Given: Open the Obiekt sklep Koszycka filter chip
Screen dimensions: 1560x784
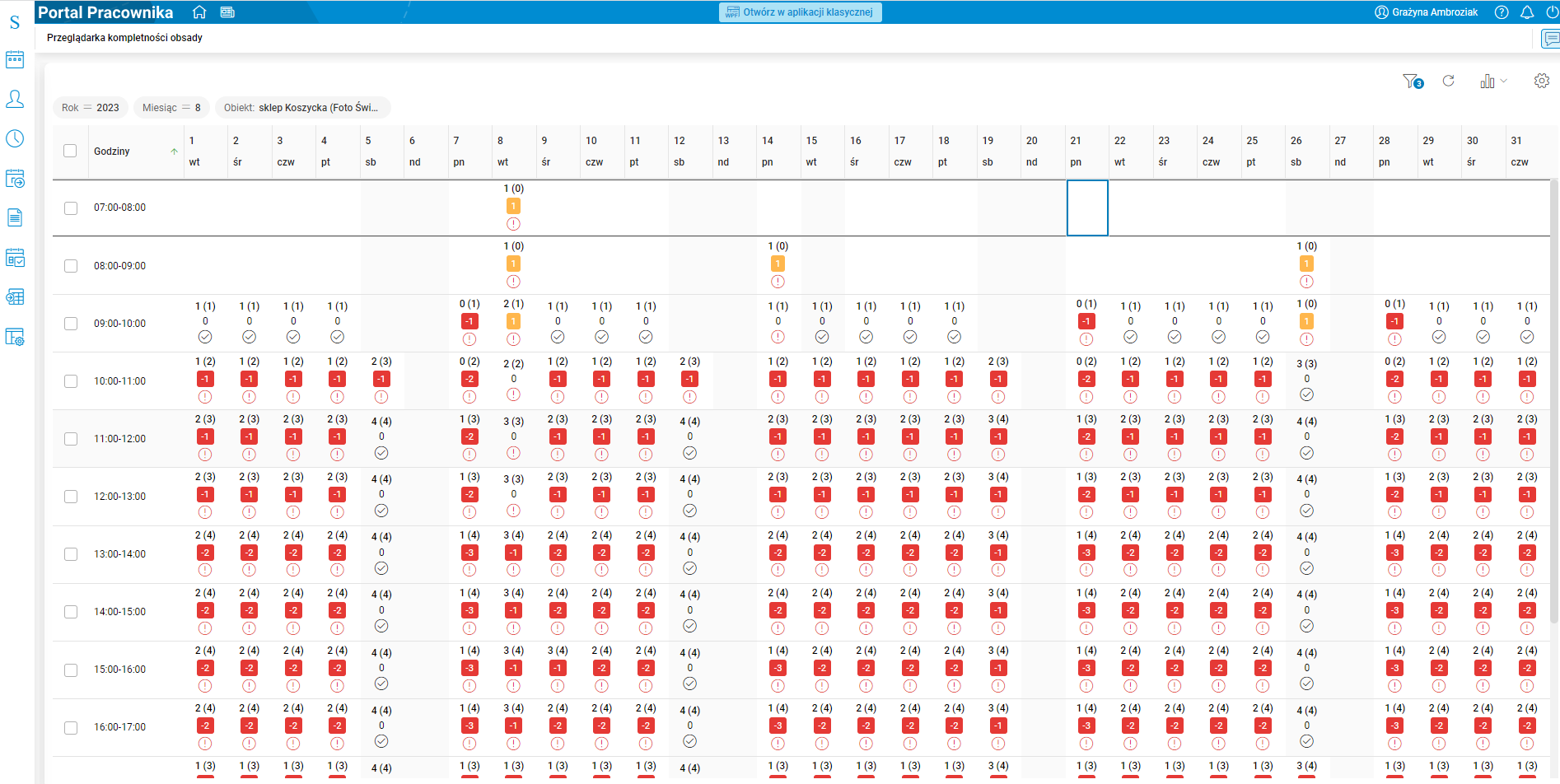Looking at the screenshot, I should [x=302, y=108].
